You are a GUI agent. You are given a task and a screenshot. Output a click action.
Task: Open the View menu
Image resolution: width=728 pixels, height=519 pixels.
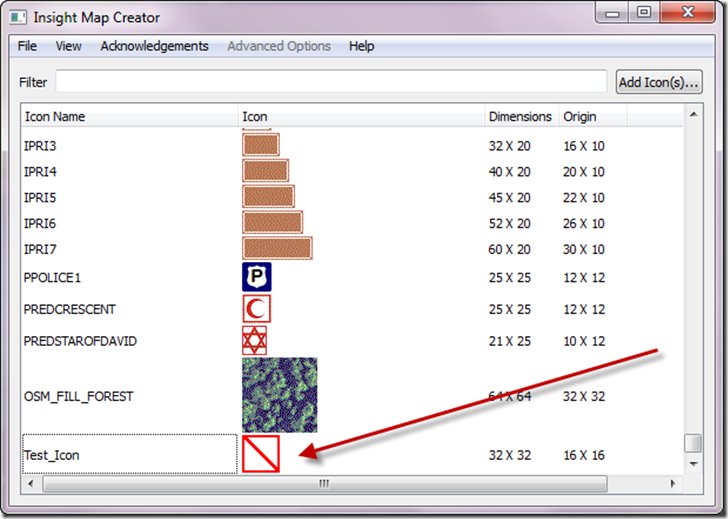69,46
